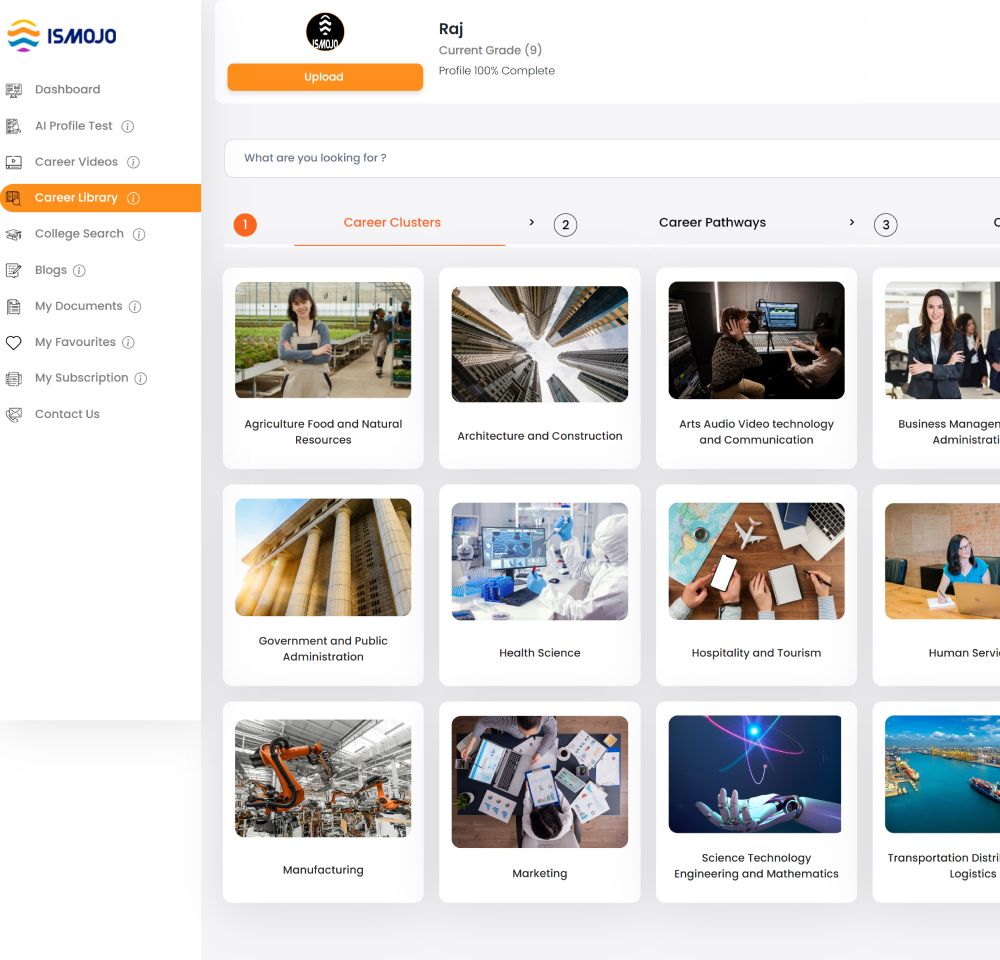Click the My Documents sidebar icon
This screenshot has height=960, width=1000.
click(x=13, y=306)
